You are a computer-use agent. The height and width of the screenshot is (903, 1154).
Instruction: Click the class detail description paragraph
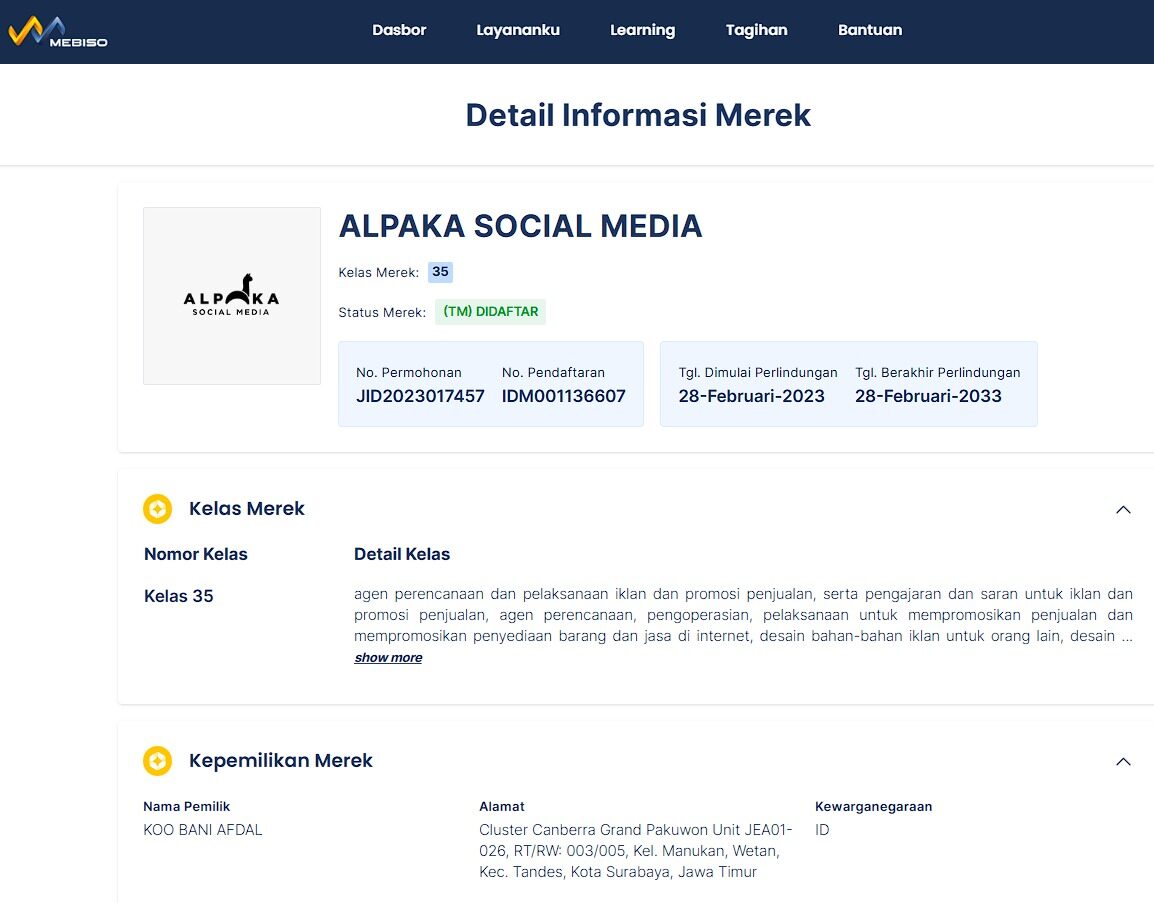(x=743, y=615)
